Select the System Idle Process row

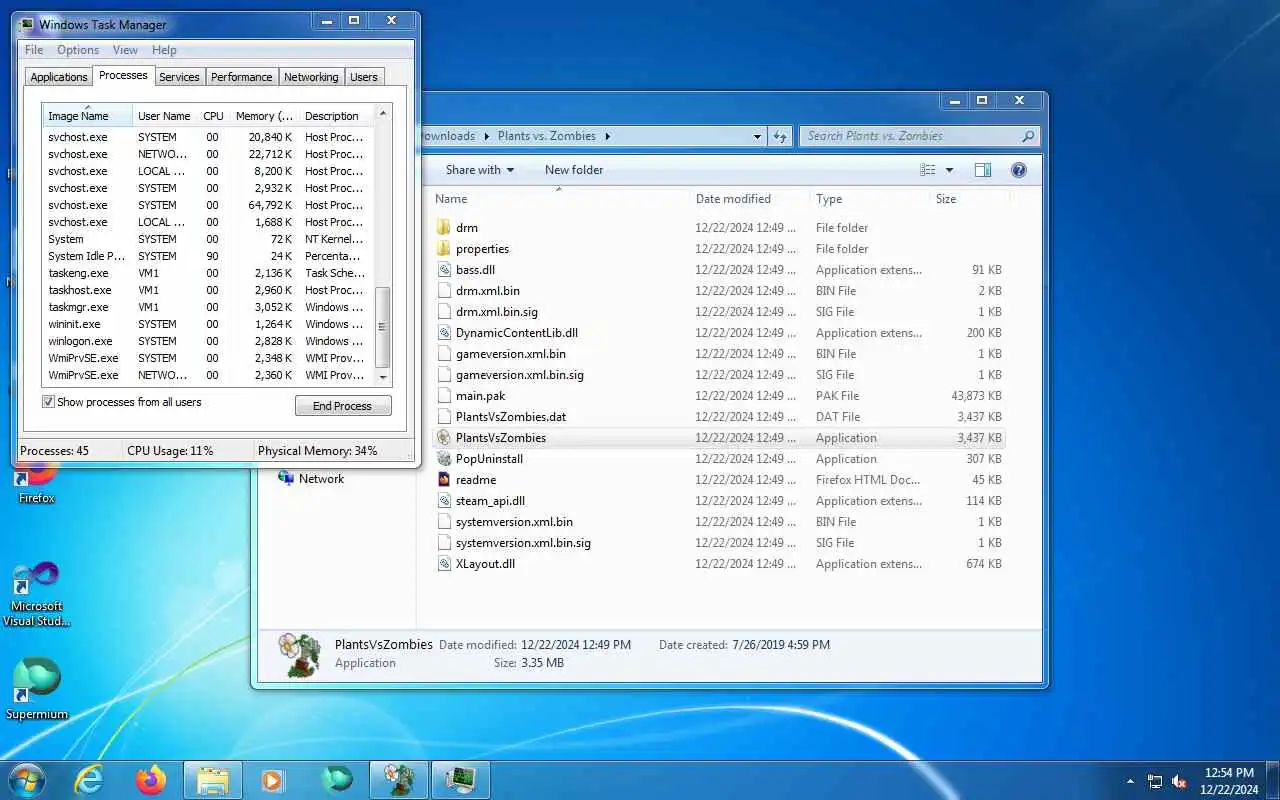click(208, 256)
